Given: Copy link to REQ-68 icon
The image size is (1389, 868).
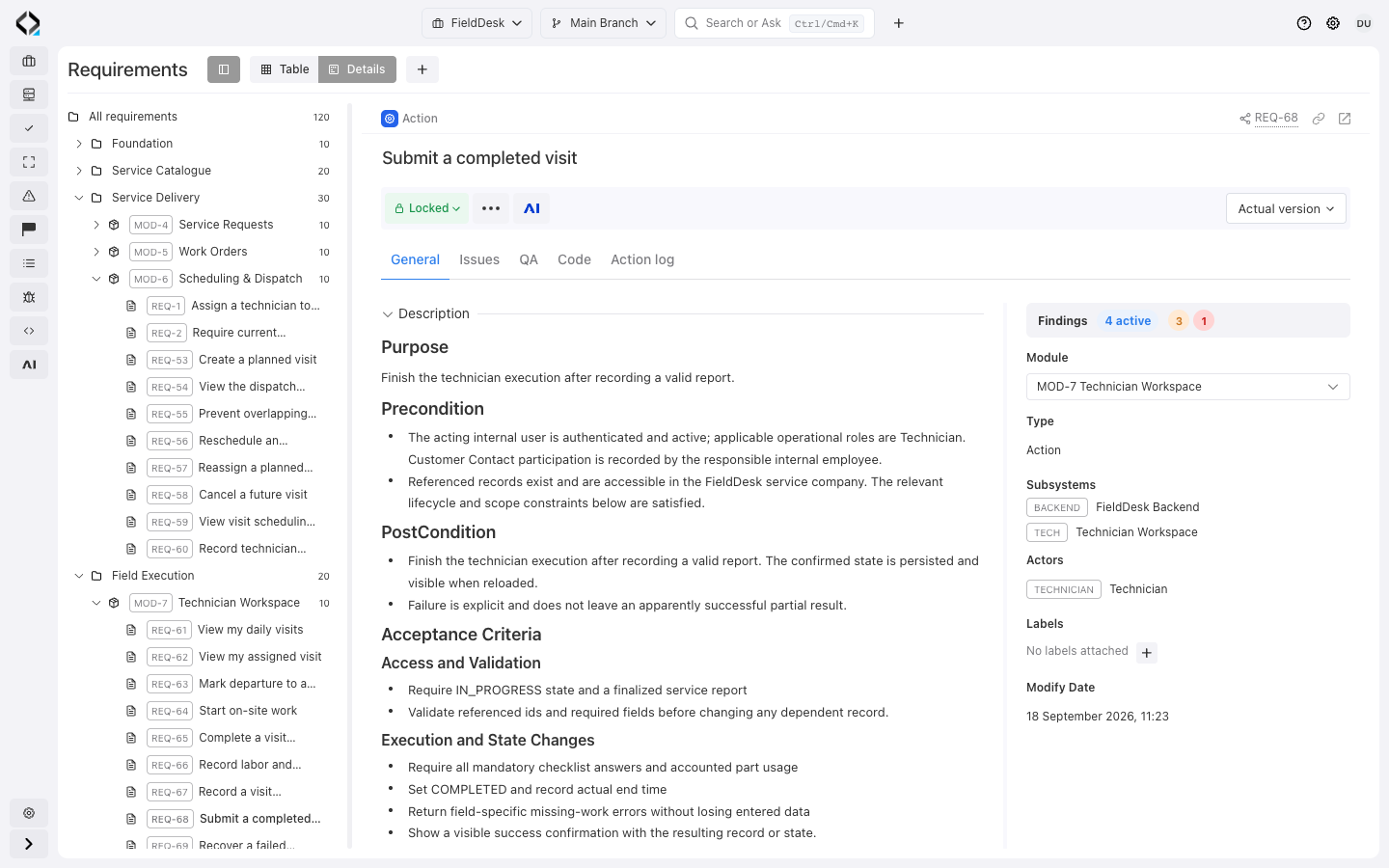Looking at the screenshot, I should (1319, 119).
